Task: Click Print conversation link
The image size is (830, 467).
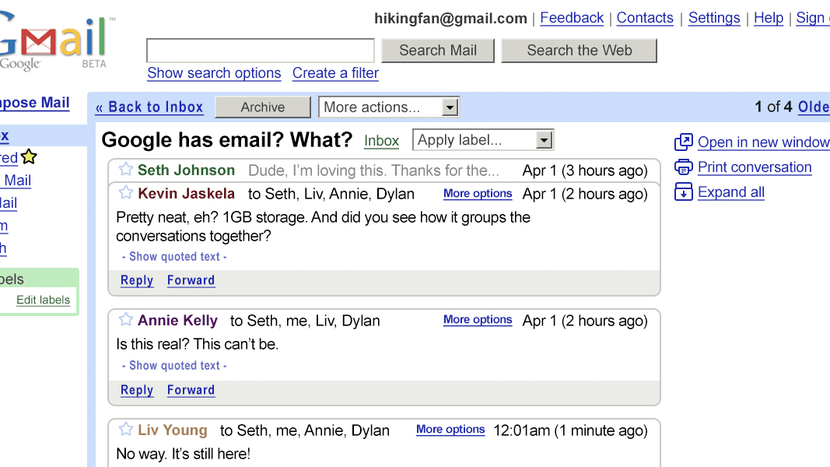Action: coord(754,167)
